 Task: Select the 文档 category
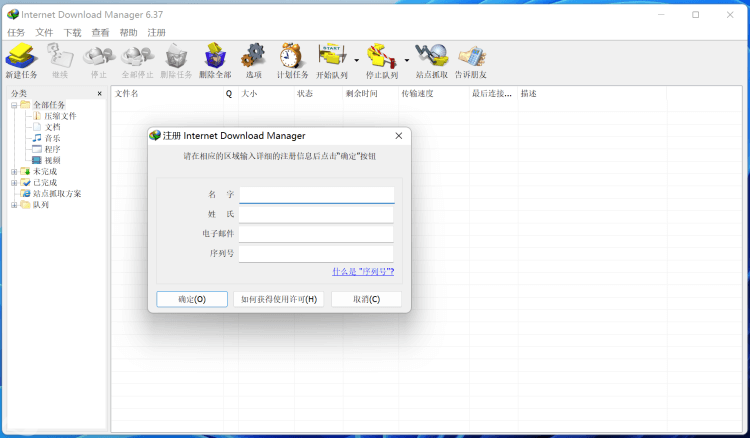pos(53,127)
